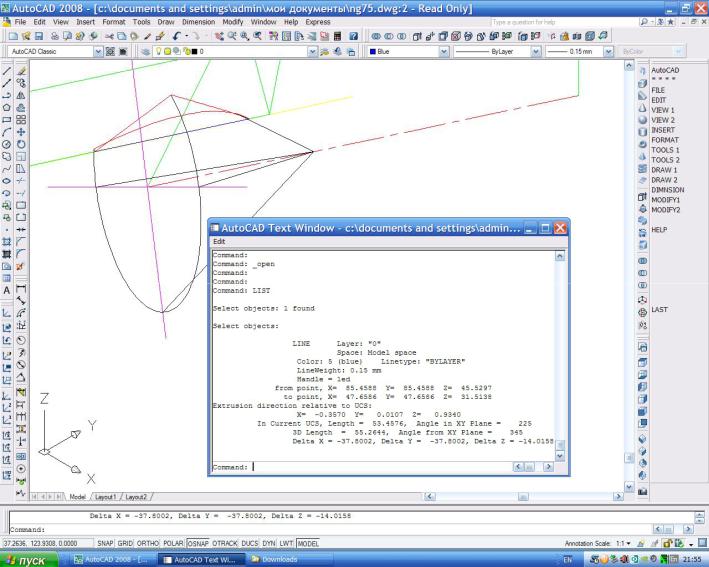The width and height of the screenshot is (709, 567).
Task: Toggle DUCS in status bar
Action: click(x=250, y=543)
